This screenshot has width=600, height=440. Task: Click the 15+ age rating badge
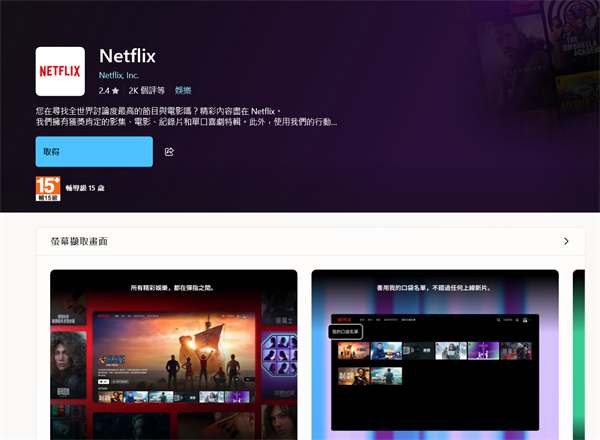tap(48, 189)
